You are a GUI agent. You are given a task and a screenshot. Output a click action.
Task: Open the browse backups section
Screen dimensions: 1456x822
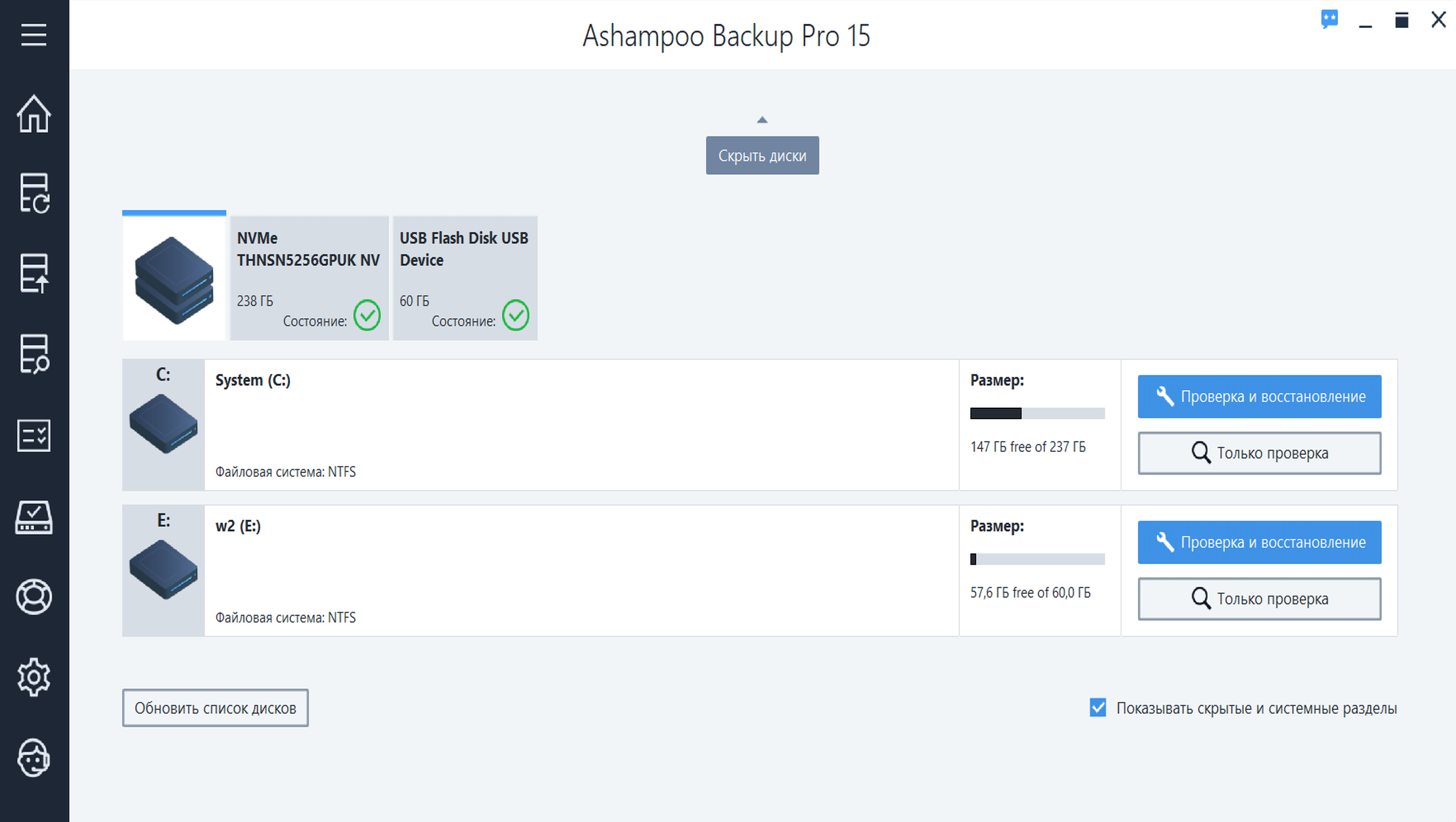click(33, 355)
